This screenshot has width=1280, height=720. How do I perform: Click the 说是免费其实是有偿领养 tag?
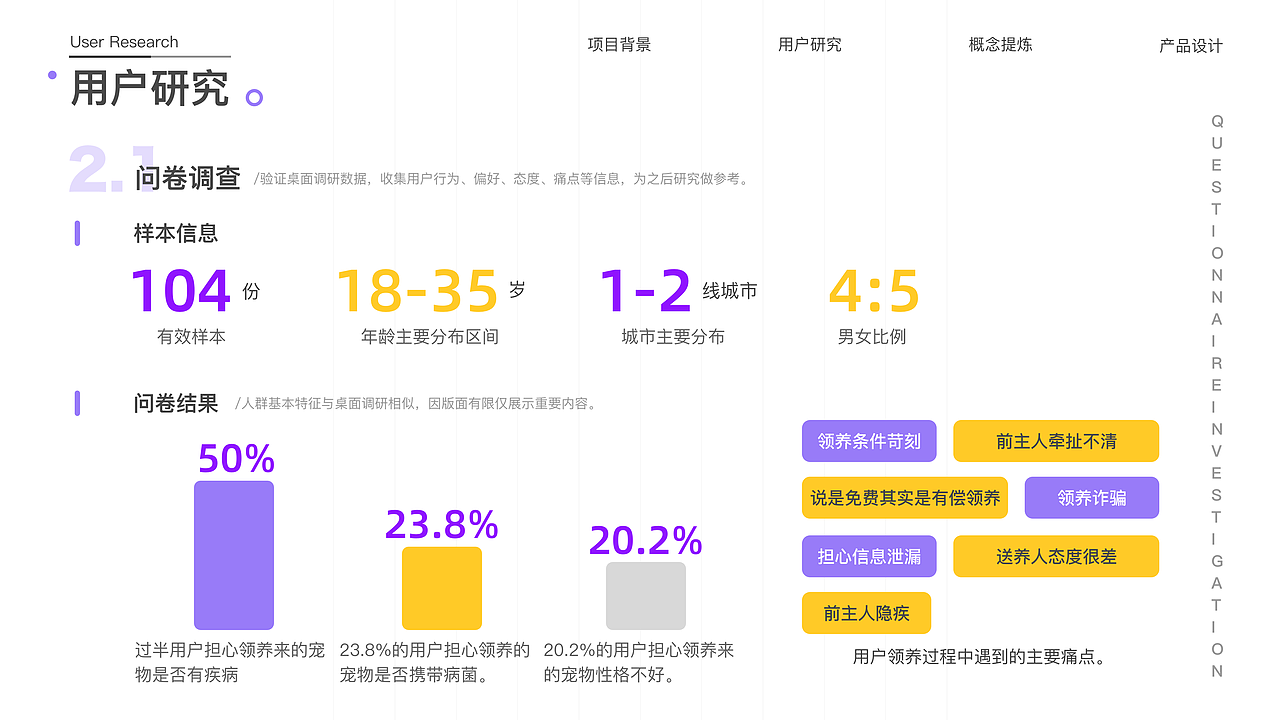coord(904,497)
